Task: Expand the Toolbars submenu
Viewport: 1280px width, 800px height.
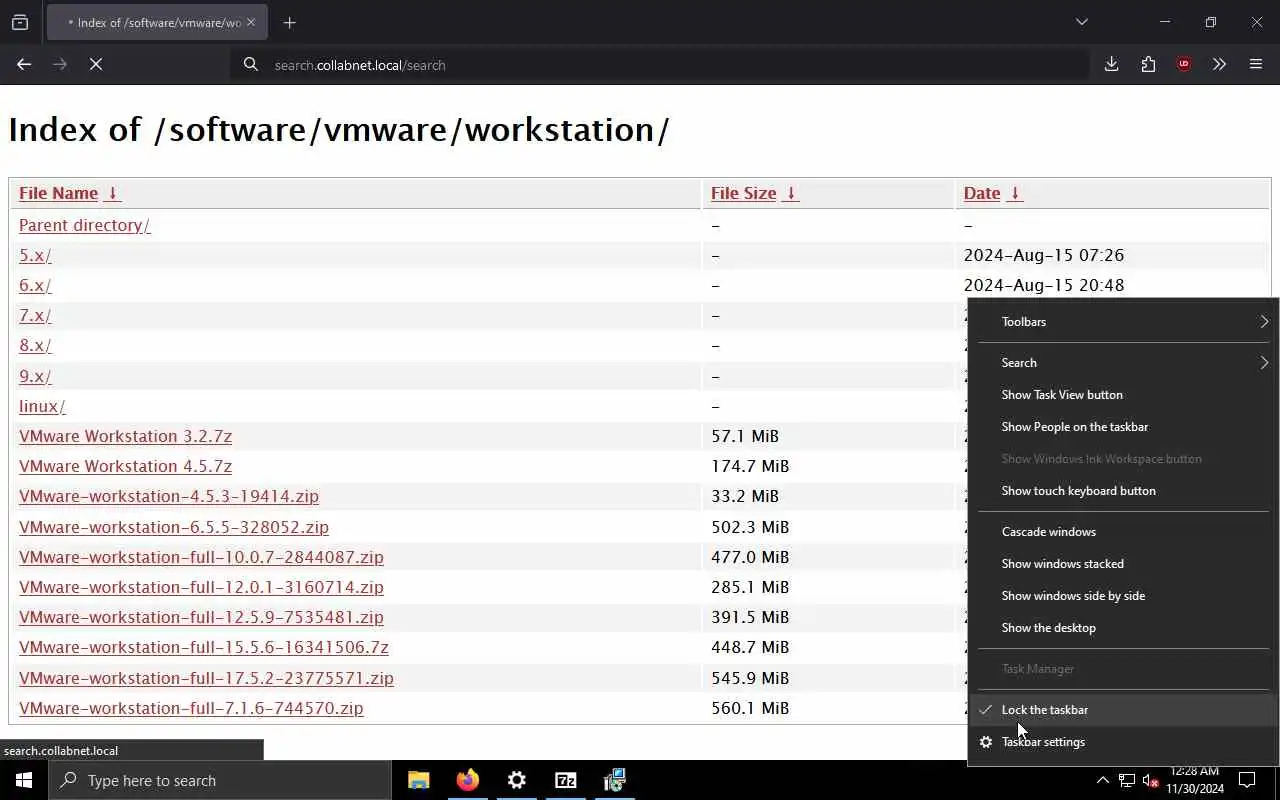Action: click(1123, 322)
